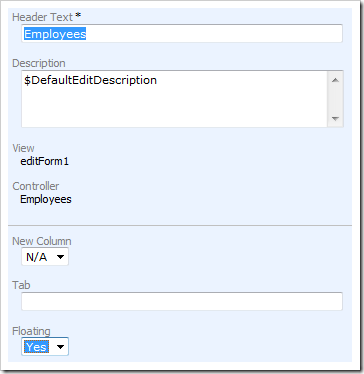The width and height of the screenshot is (364, 374).
Task: Click the Description scrollbar up arrow
Action: 335,80
